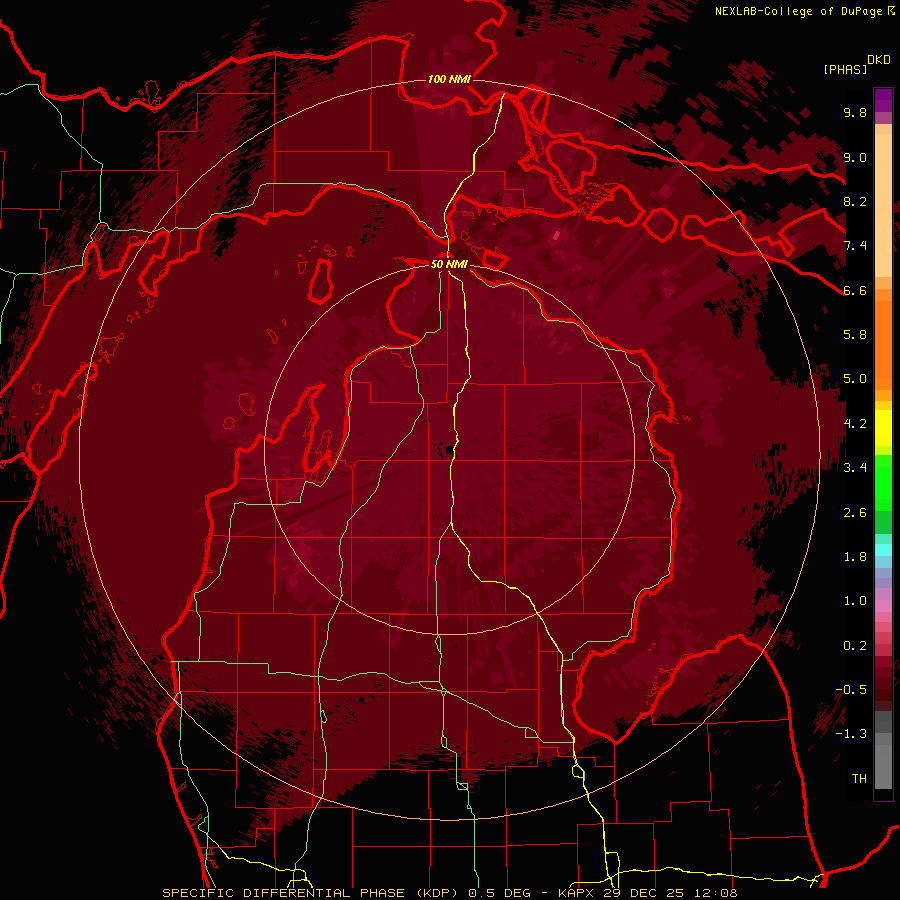The image size is (900, 900).
Task: Click the 6.6 value on the legend
Action: coord(855,290)
